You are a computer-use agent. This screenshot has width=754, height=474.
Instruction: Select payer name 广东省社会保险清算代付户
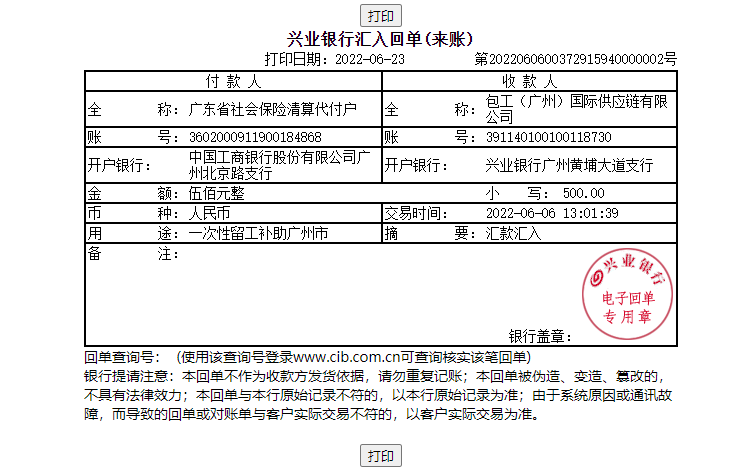tap(273, 109)
